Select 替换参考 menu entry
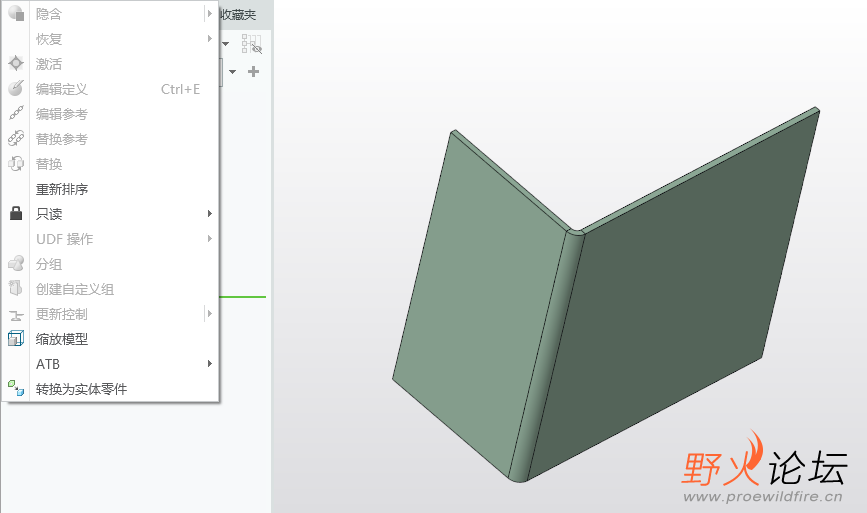The image size is (867, 513). [111, 139]
